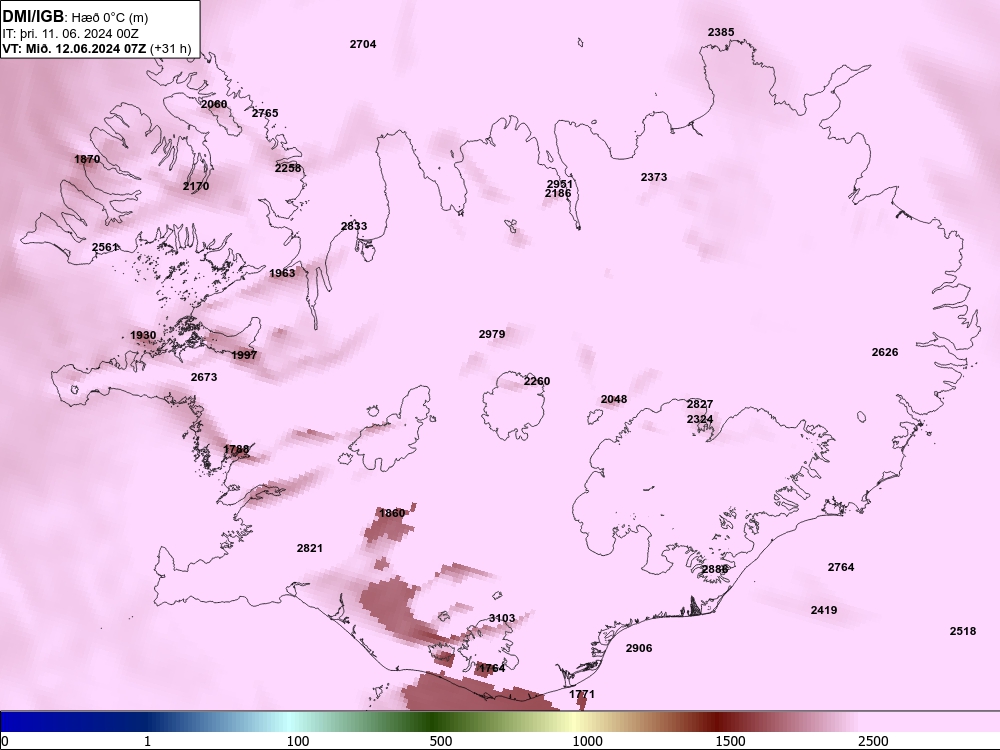Click the dark green section of the color bar
This screenshot has width=1000, height=750.
pos(434,721)
